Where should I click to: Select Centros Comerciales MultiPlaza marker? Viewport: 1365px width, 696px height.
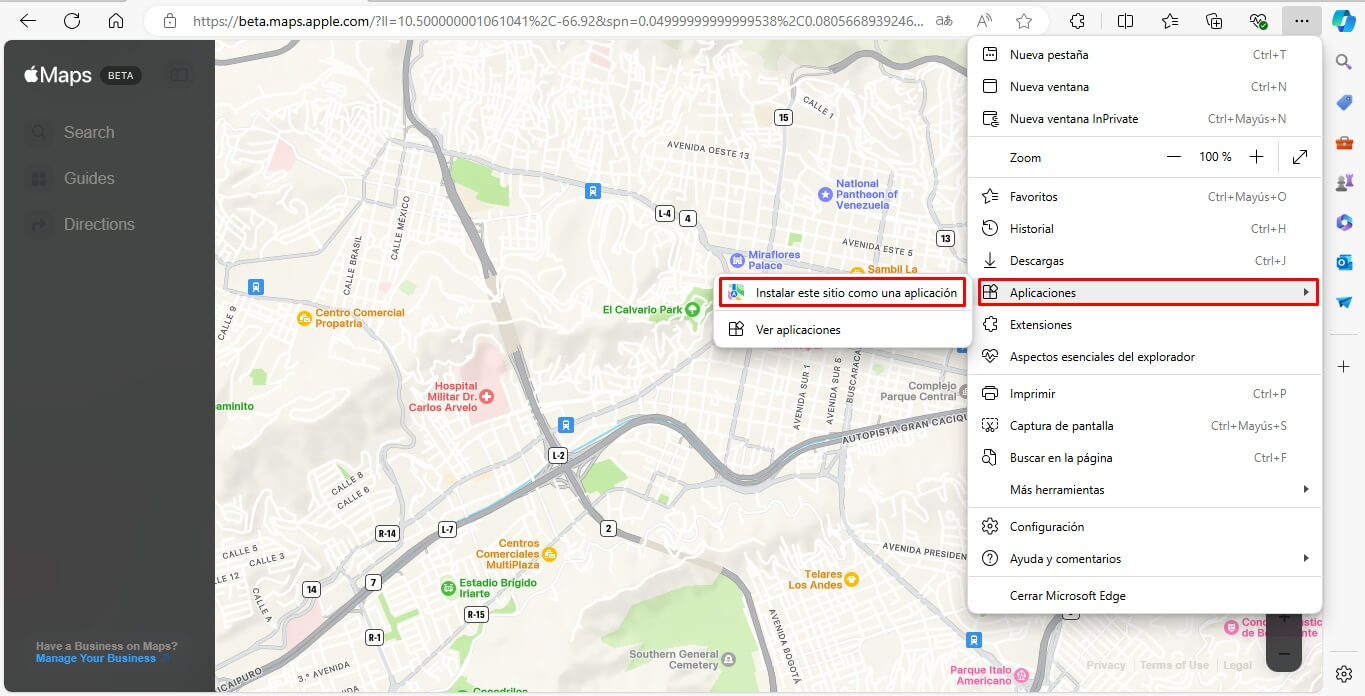(x=549, y=554)
